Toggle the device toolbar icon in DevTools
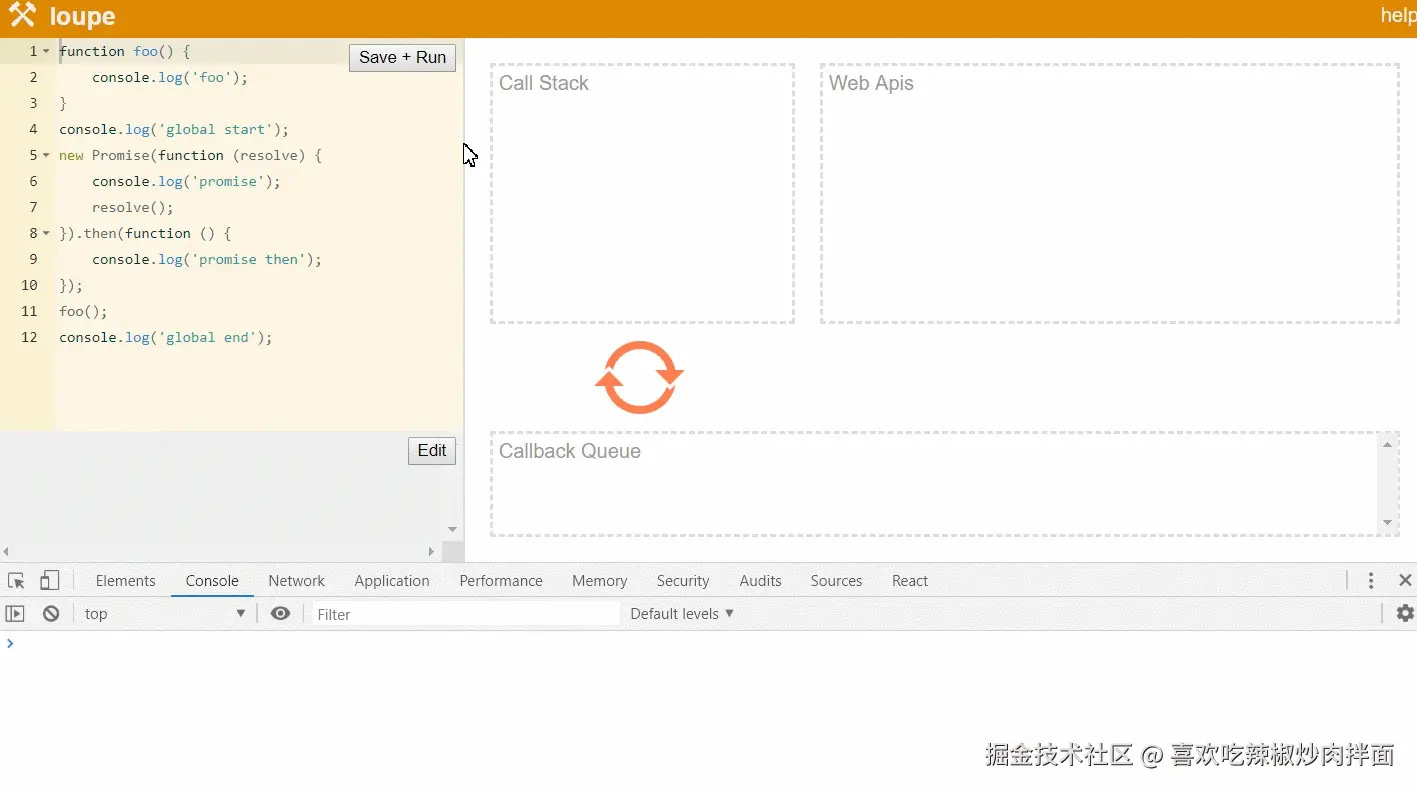The width and height of the screenshot is (1417, 791). 49,581
